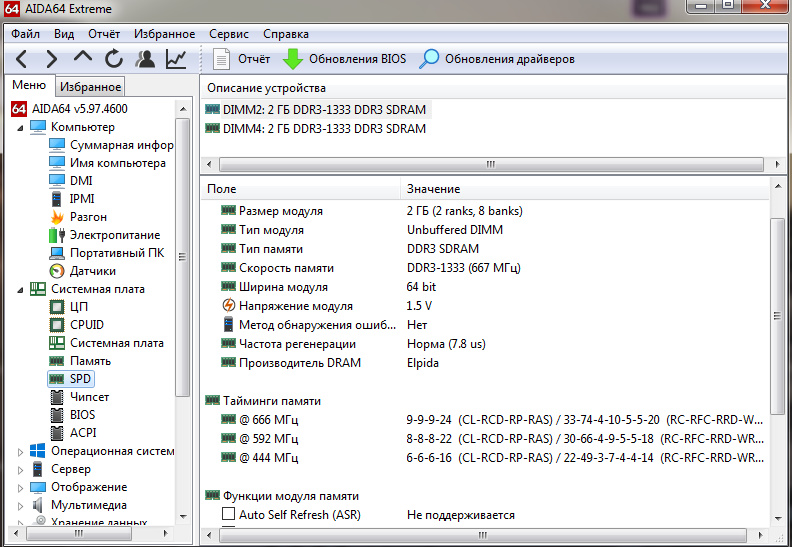
Task: Open the Отчёт menu
Action: pos(104,34)
